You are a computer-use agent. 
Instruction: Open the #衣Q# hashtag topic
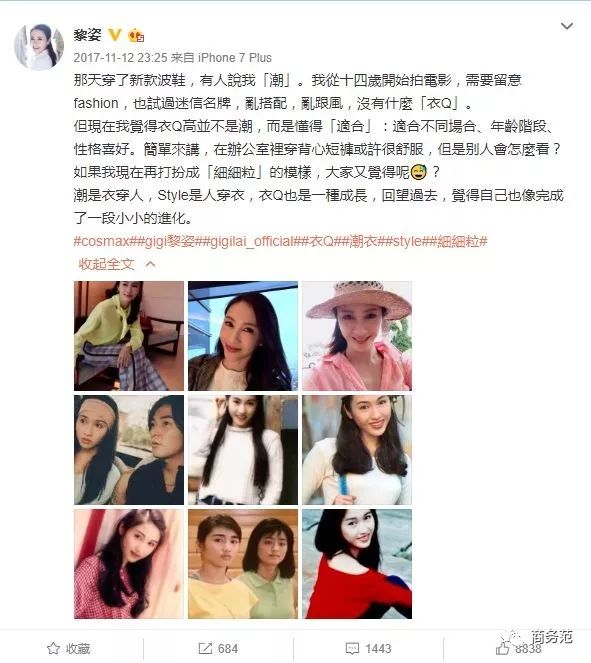coord(321,241)
